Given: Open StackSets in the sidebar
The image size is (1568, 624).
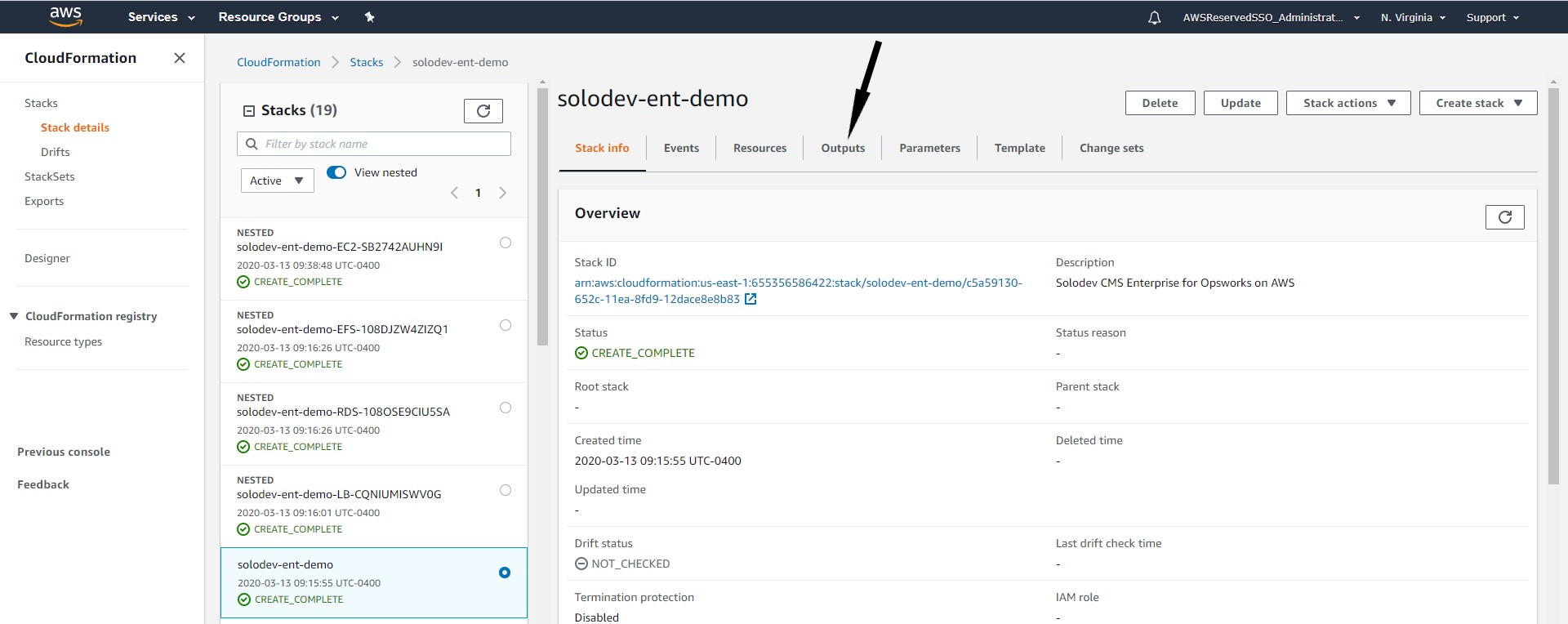Looking at the screenshot, I should pyautogui.click(x=50, y=176).
